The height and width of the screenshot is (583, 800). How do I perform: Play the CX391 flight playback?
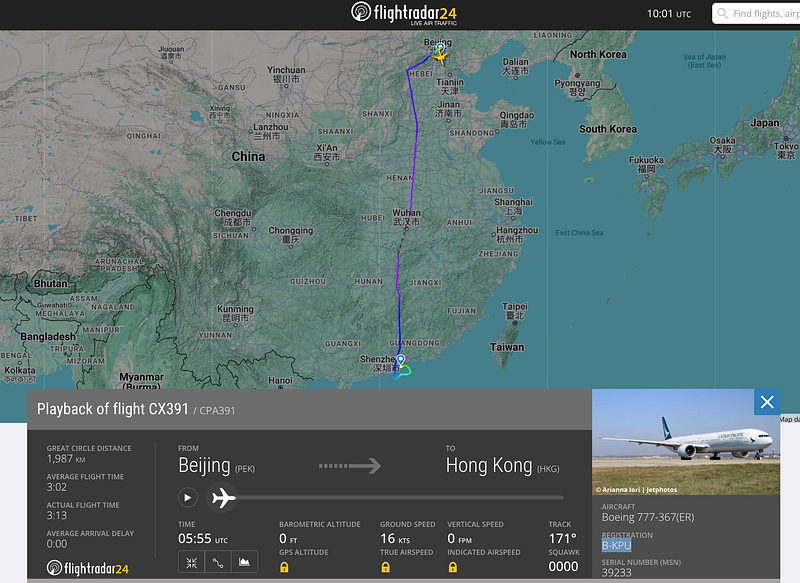coord(187,497)
